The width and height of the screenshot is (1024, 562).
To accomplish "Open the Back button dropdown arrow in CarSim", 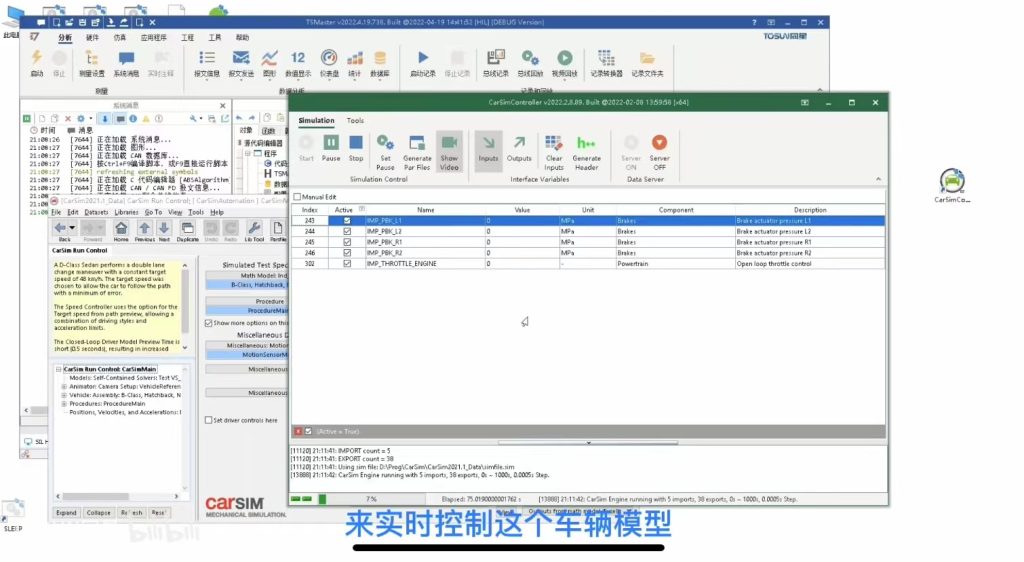I will (x=72, y=228).
